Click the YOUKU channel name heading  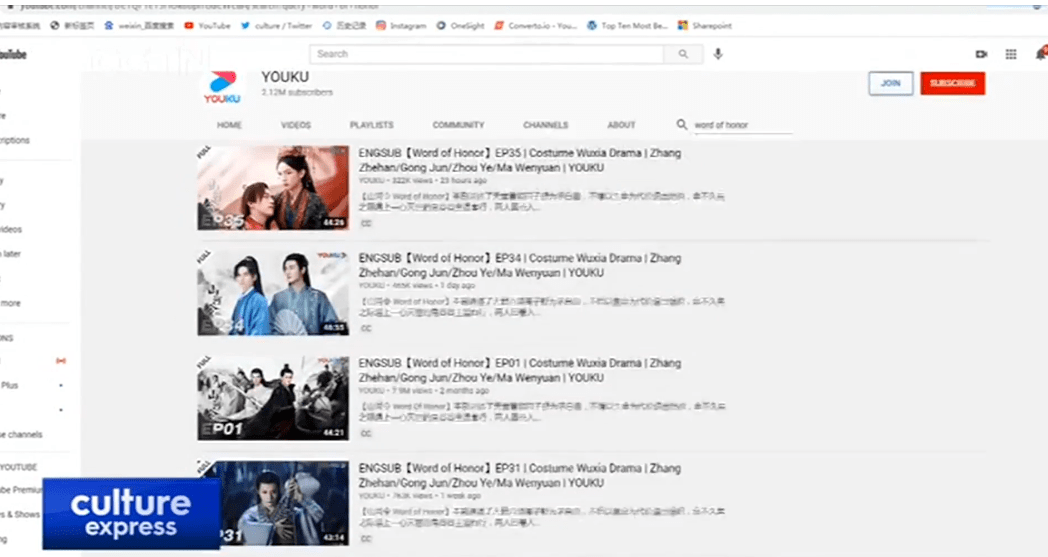(285, 77)
